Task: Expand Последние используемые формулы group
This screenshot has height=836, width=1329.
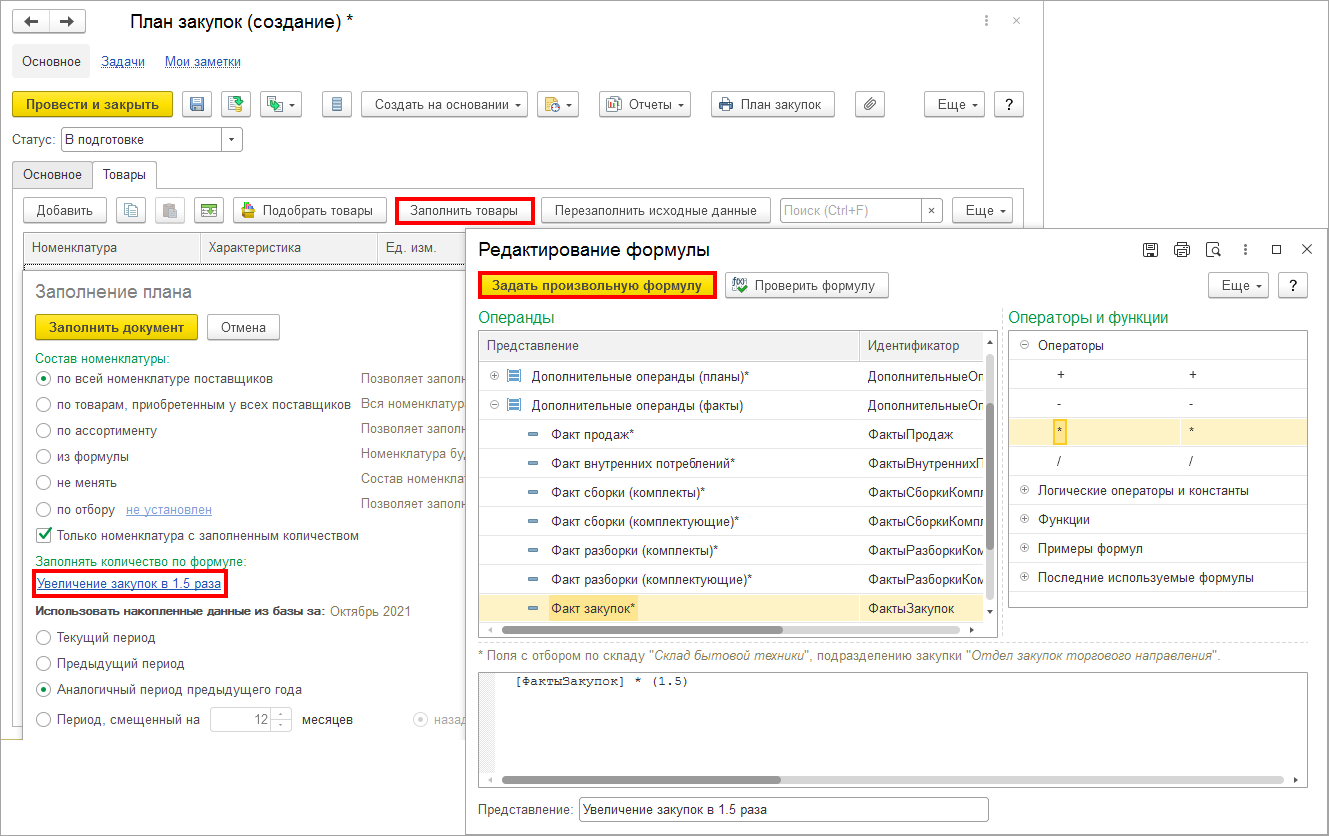Action: click(1024, 577)
